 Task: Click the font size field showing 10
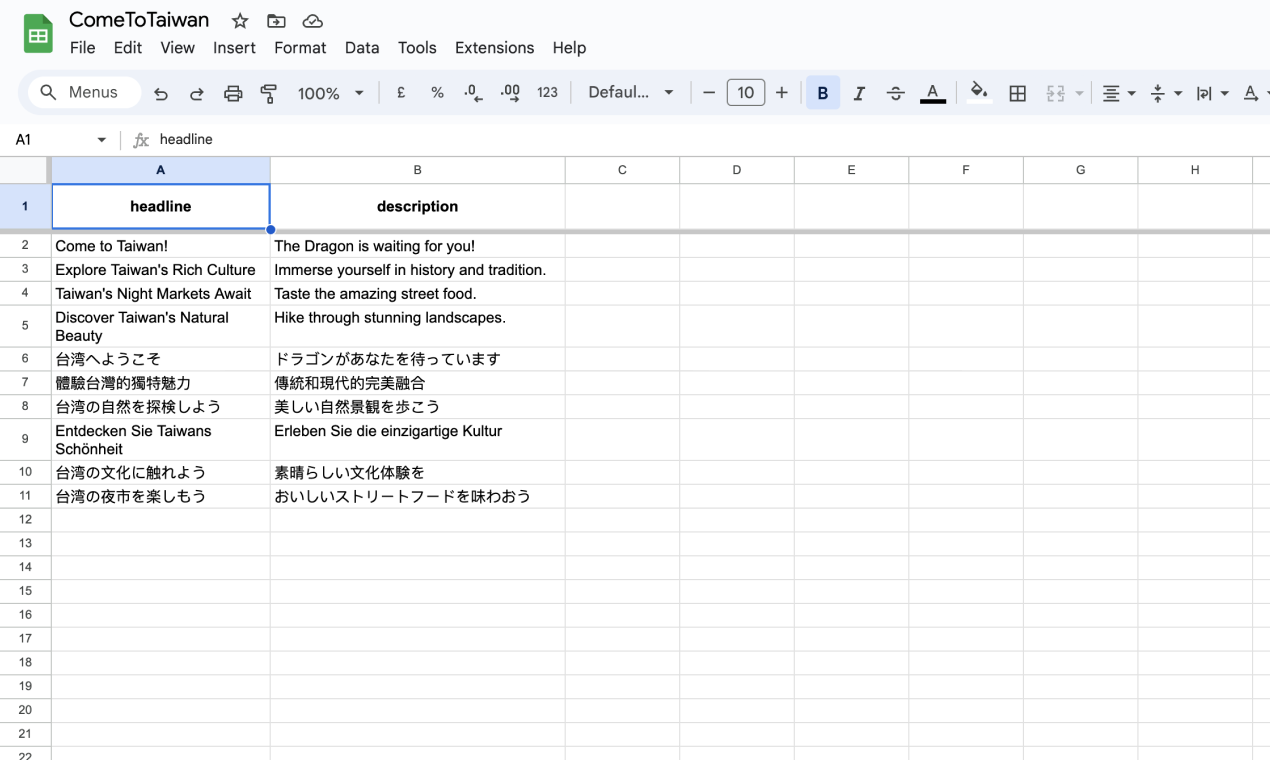[746, 92]
